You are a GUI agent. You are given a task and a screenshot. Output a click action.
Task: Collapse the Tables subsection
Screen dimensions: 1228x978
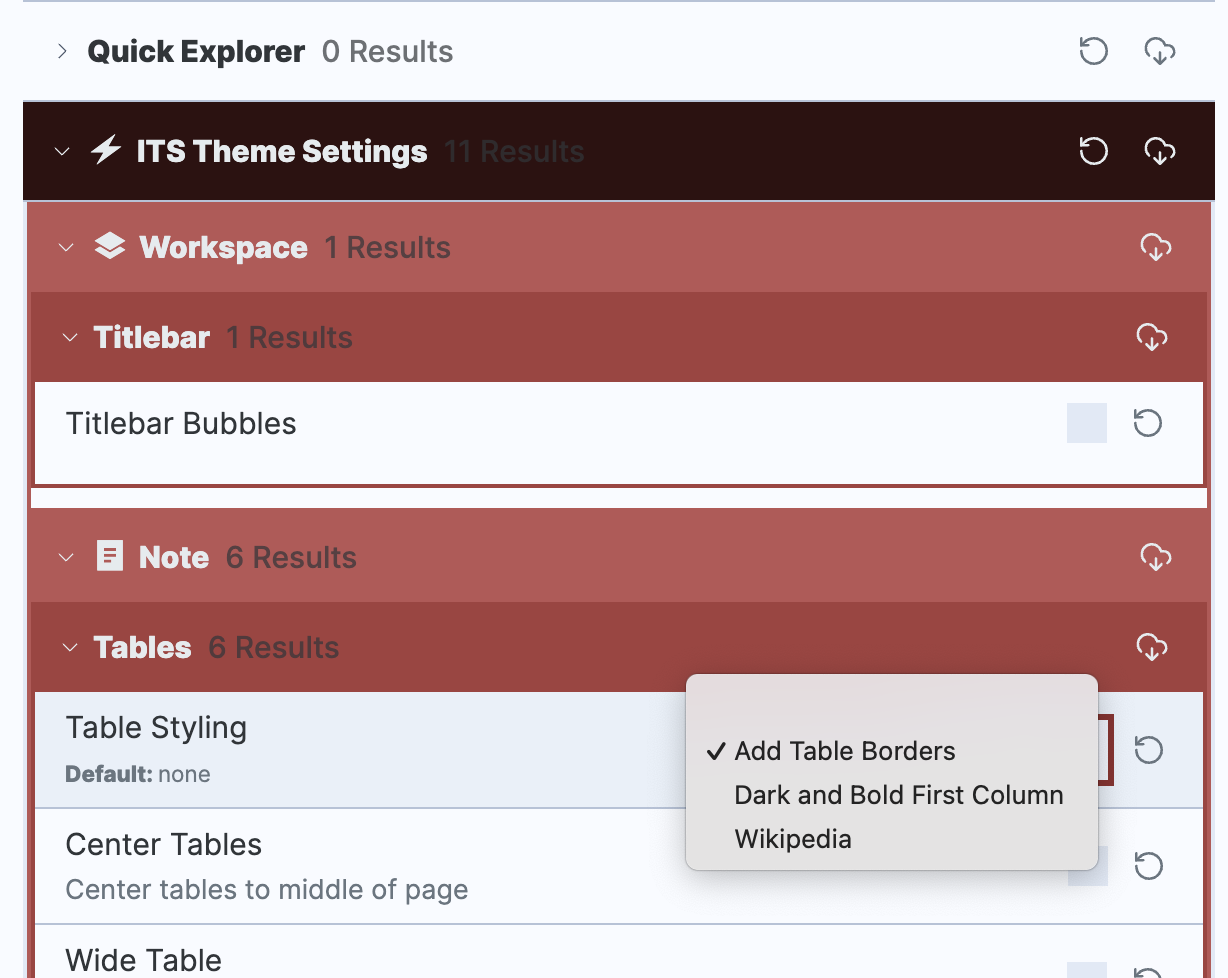click(69, 647)
